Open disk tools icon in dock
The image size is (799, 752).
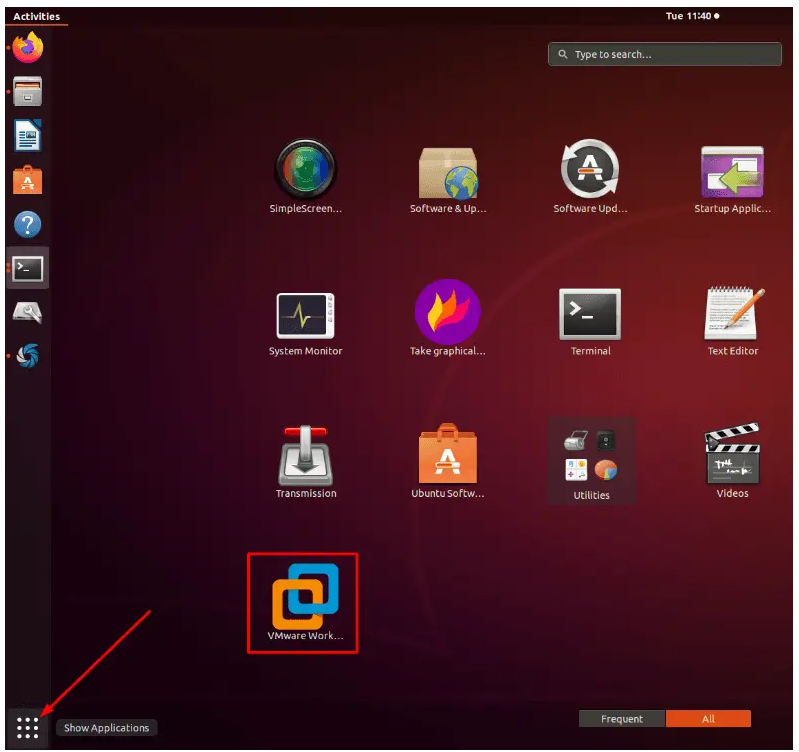click(x=28, y=312)
